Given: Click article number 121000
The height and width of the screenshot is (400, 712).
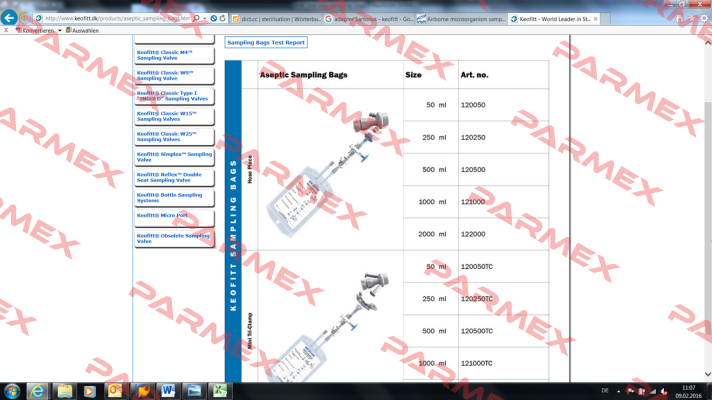Looking at the screenshot, I should 473,202.
